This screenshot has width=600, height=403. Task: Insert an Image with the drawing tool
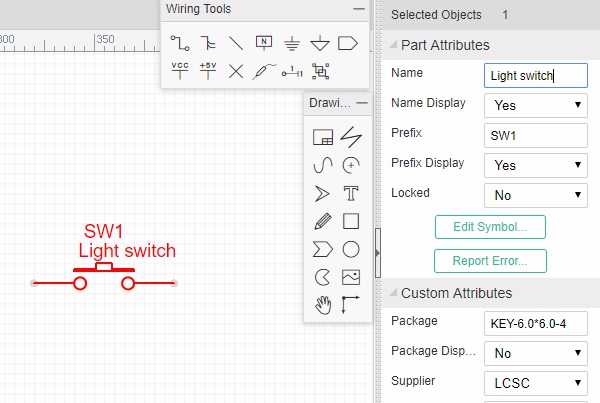coord(351,277)
